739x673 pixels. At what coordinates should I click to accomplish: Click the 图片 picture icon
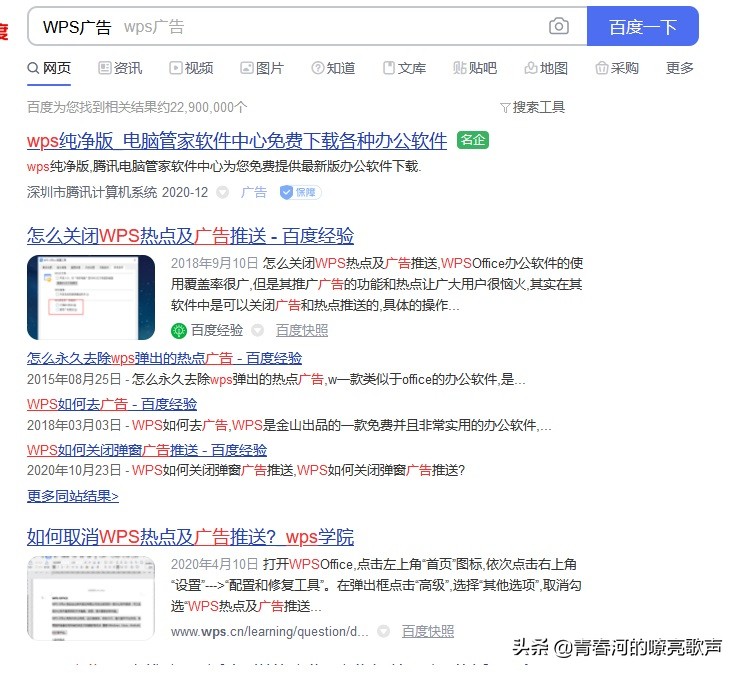tap(246, 68)
